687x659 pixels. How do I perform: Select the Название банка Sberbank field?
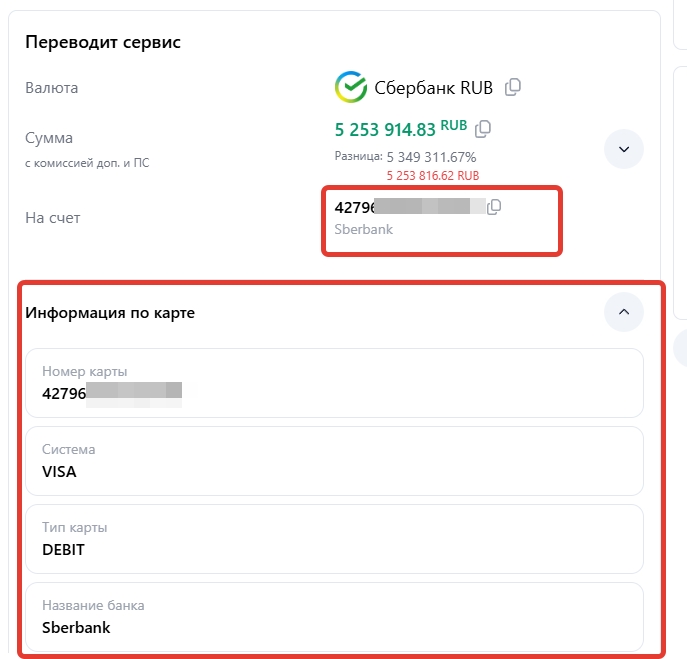click(x=334, y=617)
